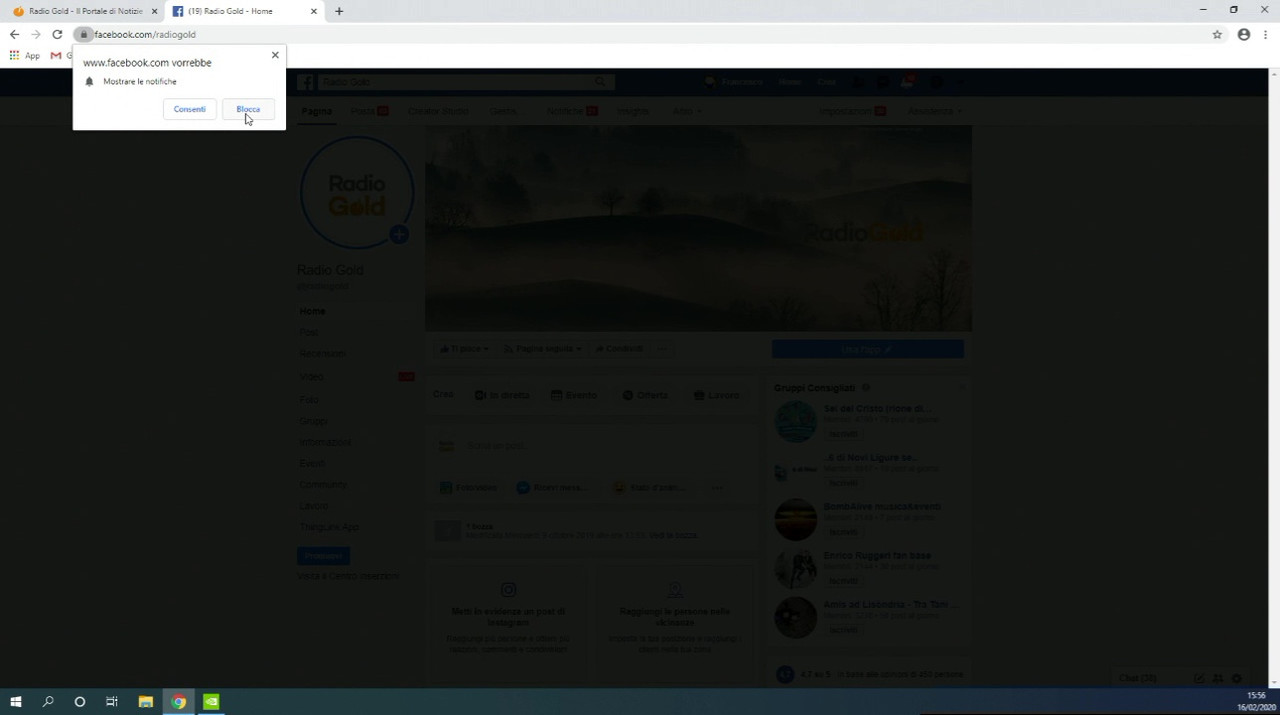
Task: Click the Scrivi un post field
Action: click(x=594, y=446)
